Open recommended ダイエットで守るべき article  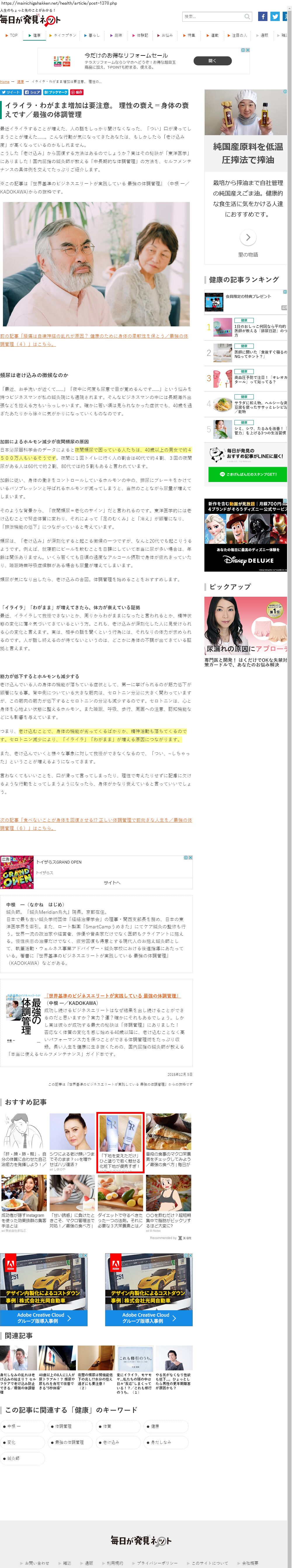120,1202
